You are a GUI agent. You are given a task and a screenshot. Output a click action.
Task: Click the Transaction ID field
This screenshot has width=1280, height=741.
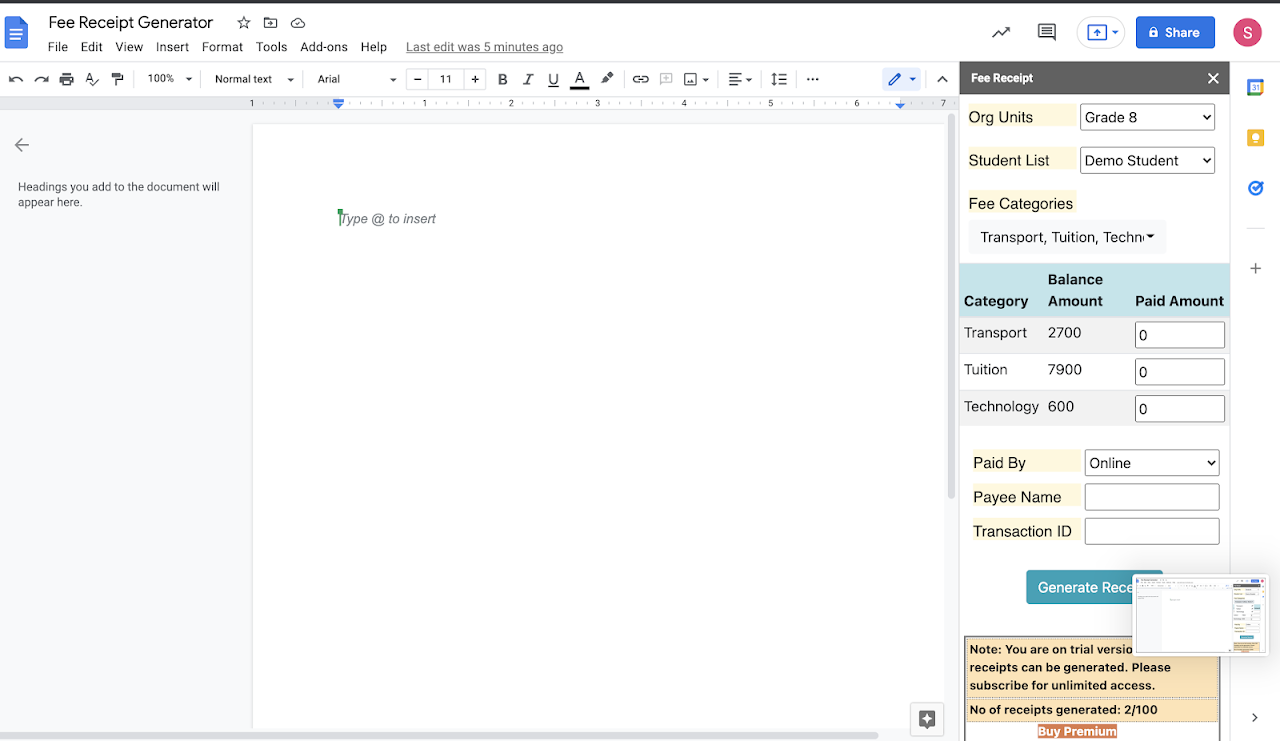point(1152,531)
